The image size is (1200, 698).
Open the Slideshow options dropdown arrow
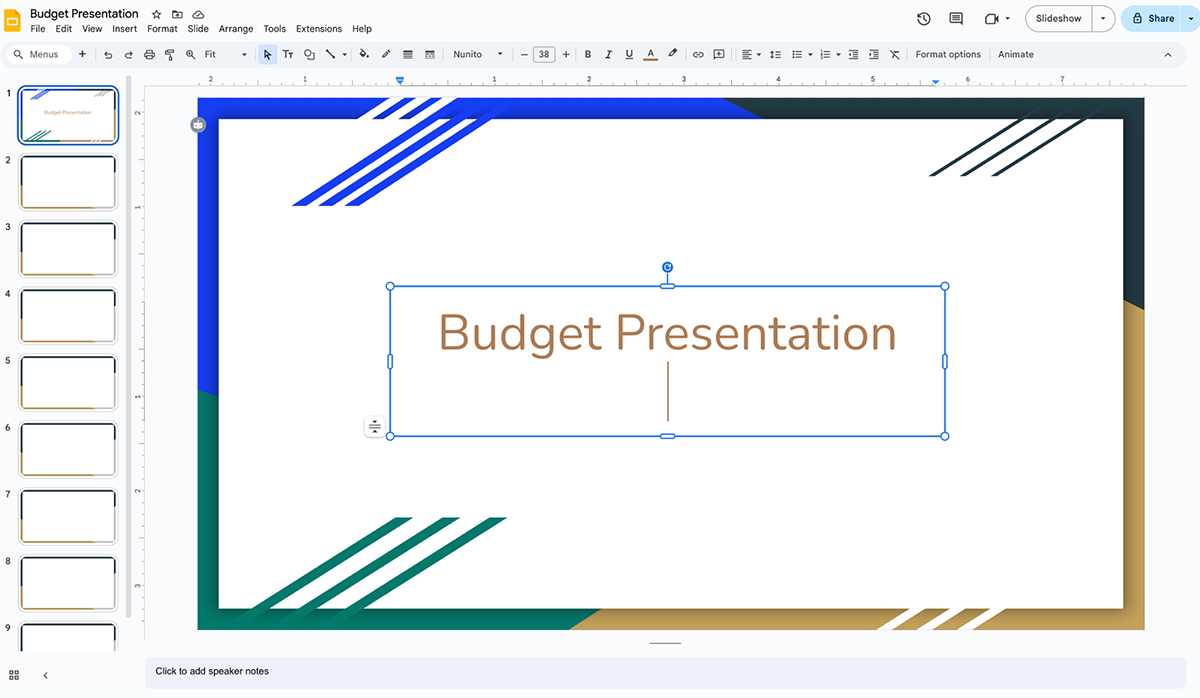coord(1104,19)
